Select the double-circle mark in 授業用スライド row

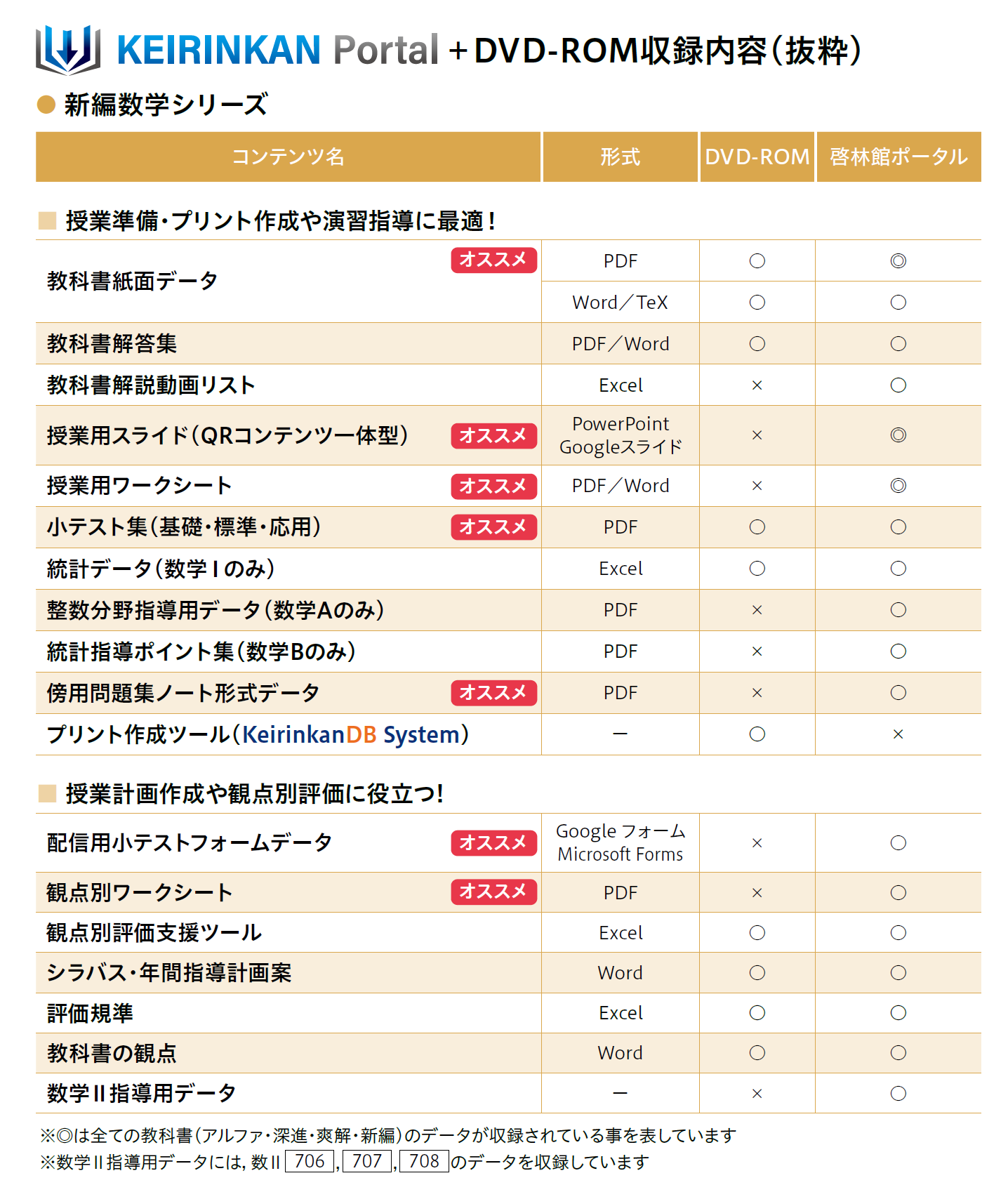coord(898,435)
